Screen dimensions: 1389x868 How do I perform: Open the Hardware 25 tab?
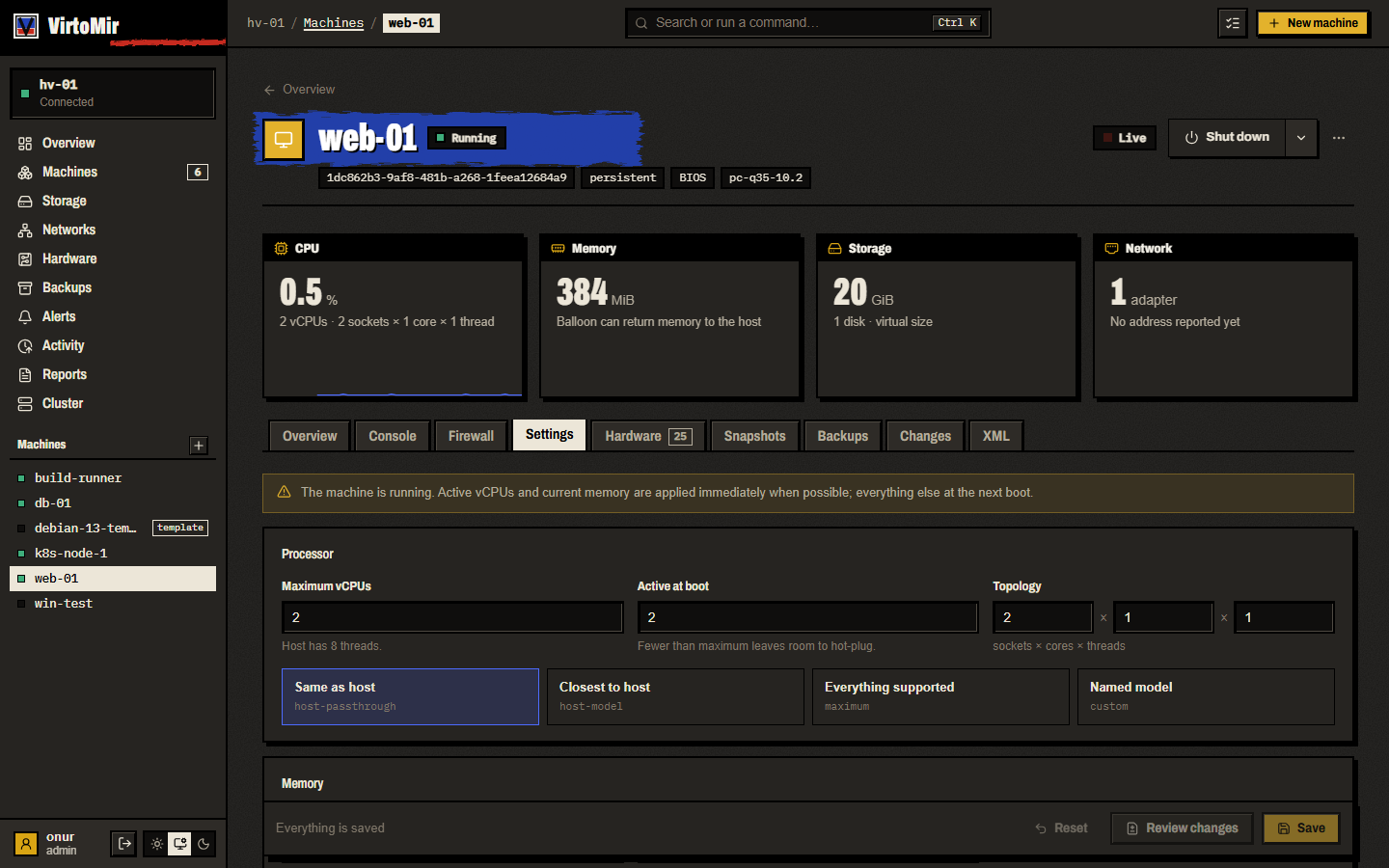pos(648,436)
